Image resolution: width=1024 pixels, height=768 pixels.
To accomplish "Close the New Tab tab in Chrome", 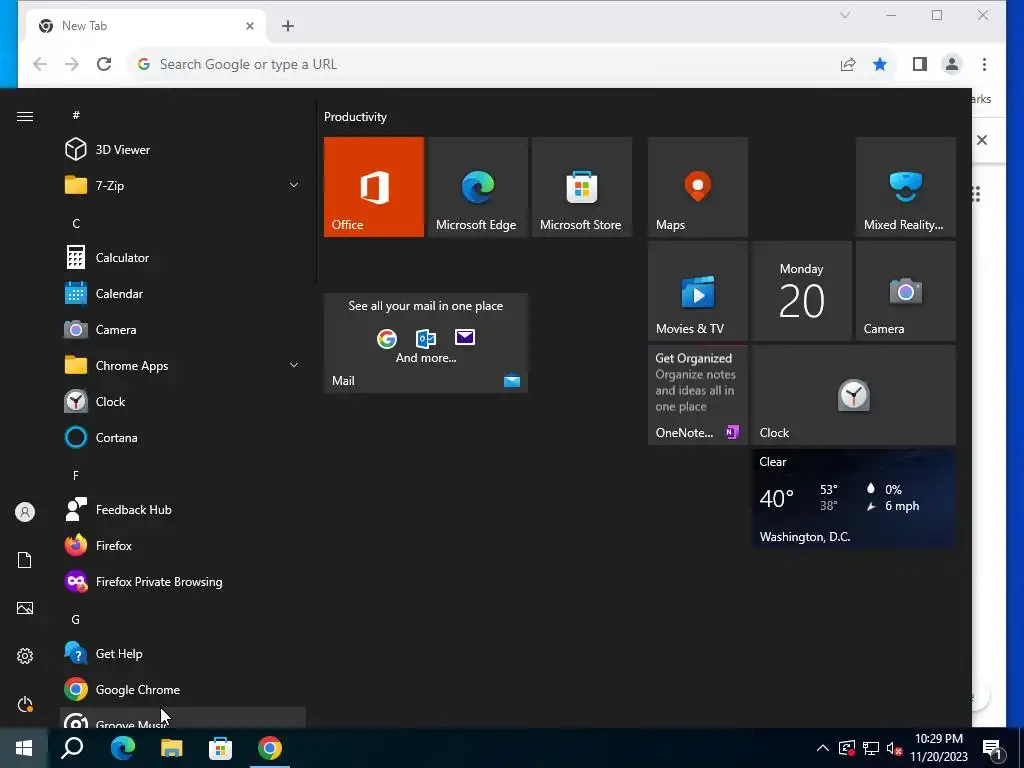I will (x=249, y=26).
